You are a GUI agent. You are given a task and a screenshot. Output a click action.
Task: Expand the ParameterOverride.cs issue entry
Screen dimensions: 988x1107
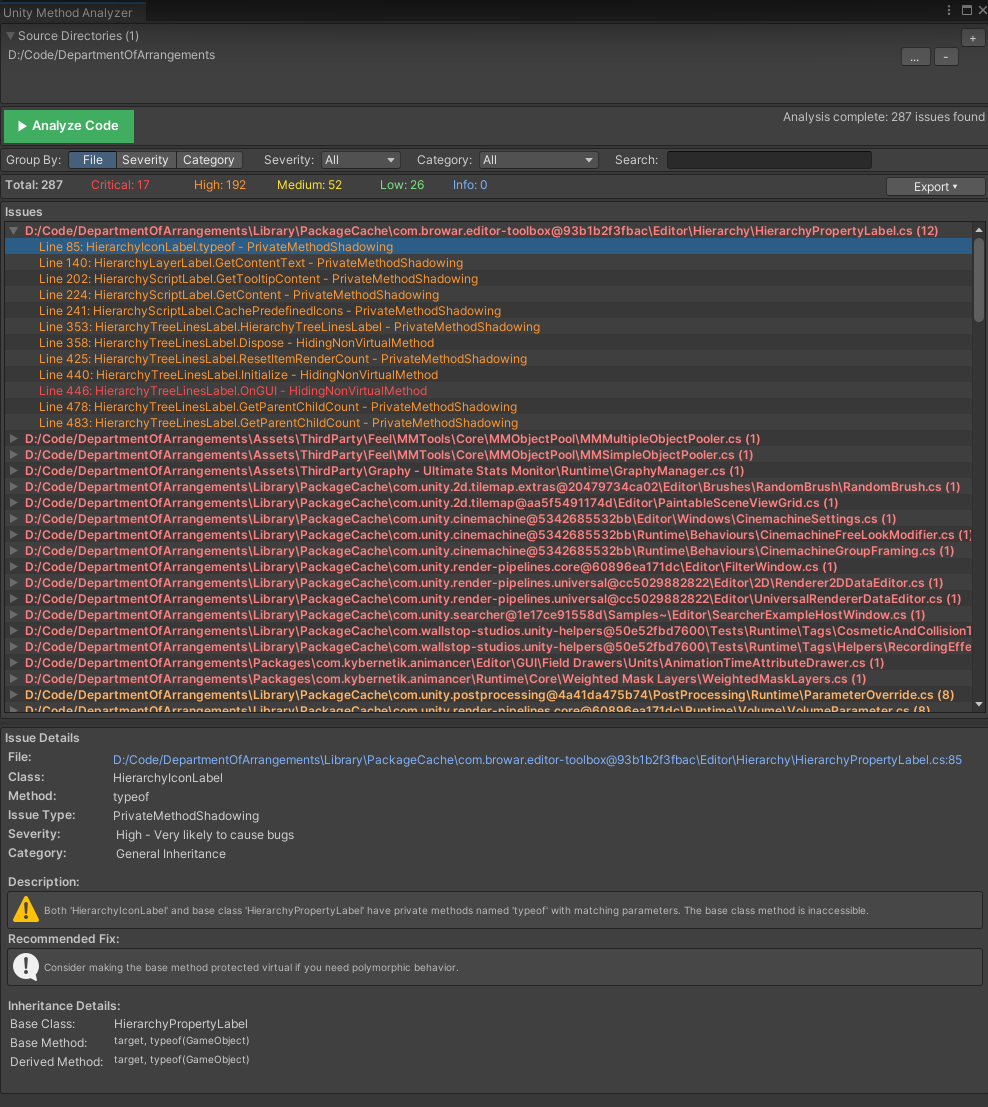click(12, 694)
